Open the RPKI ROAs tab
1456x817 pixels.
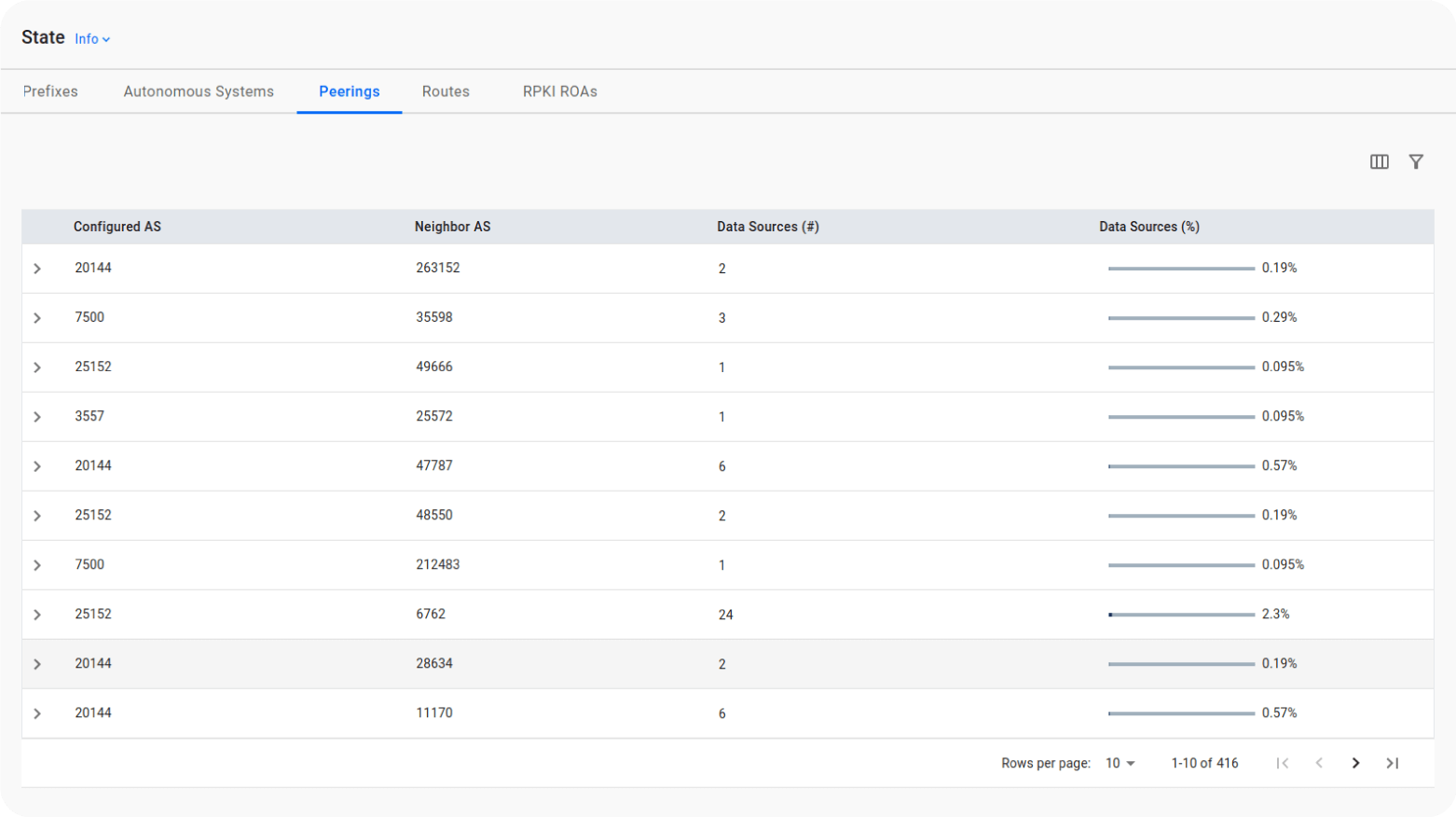click(x=559, y=91)
